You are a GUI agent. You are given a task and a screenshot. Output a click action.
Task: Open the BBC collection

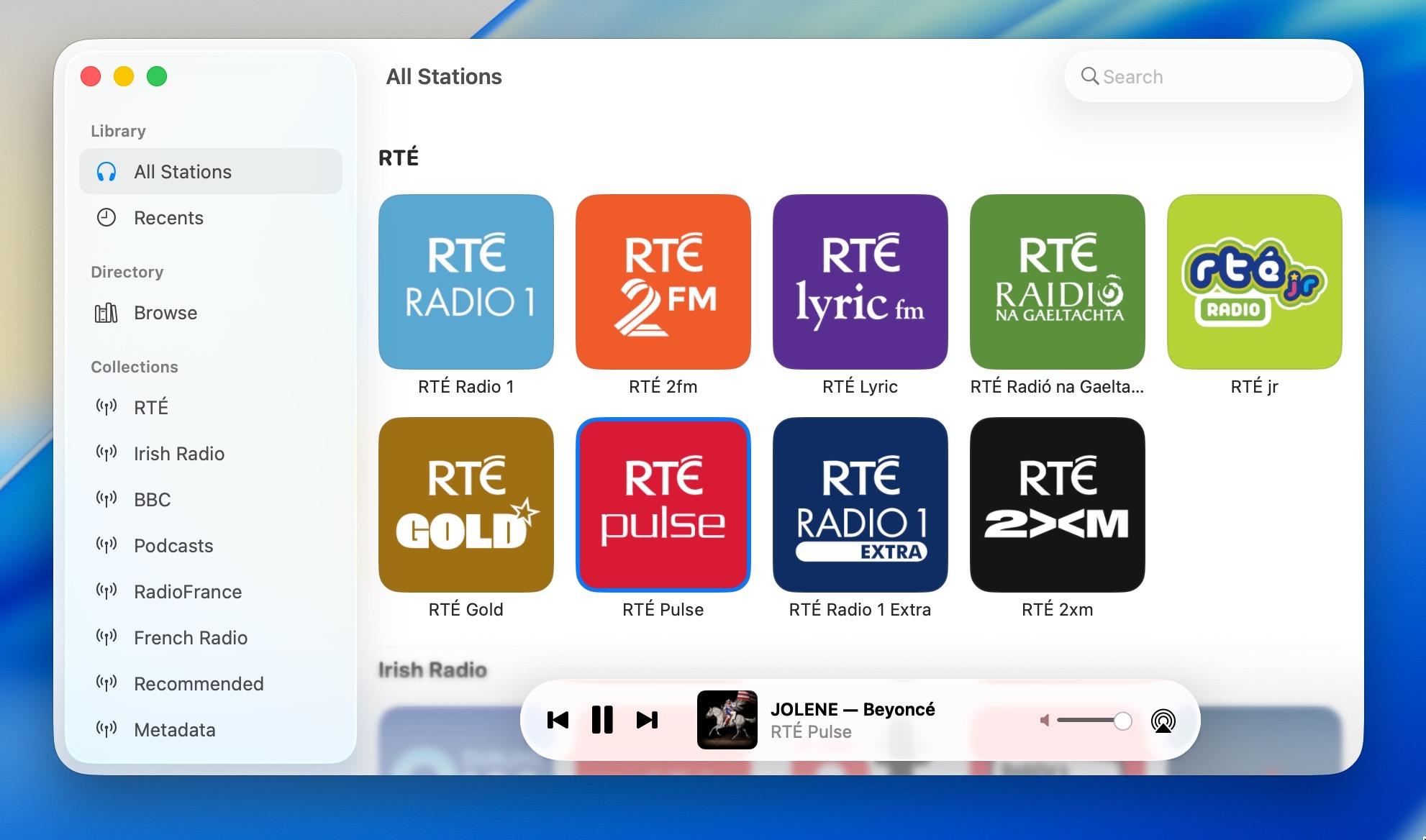point(211,500)
